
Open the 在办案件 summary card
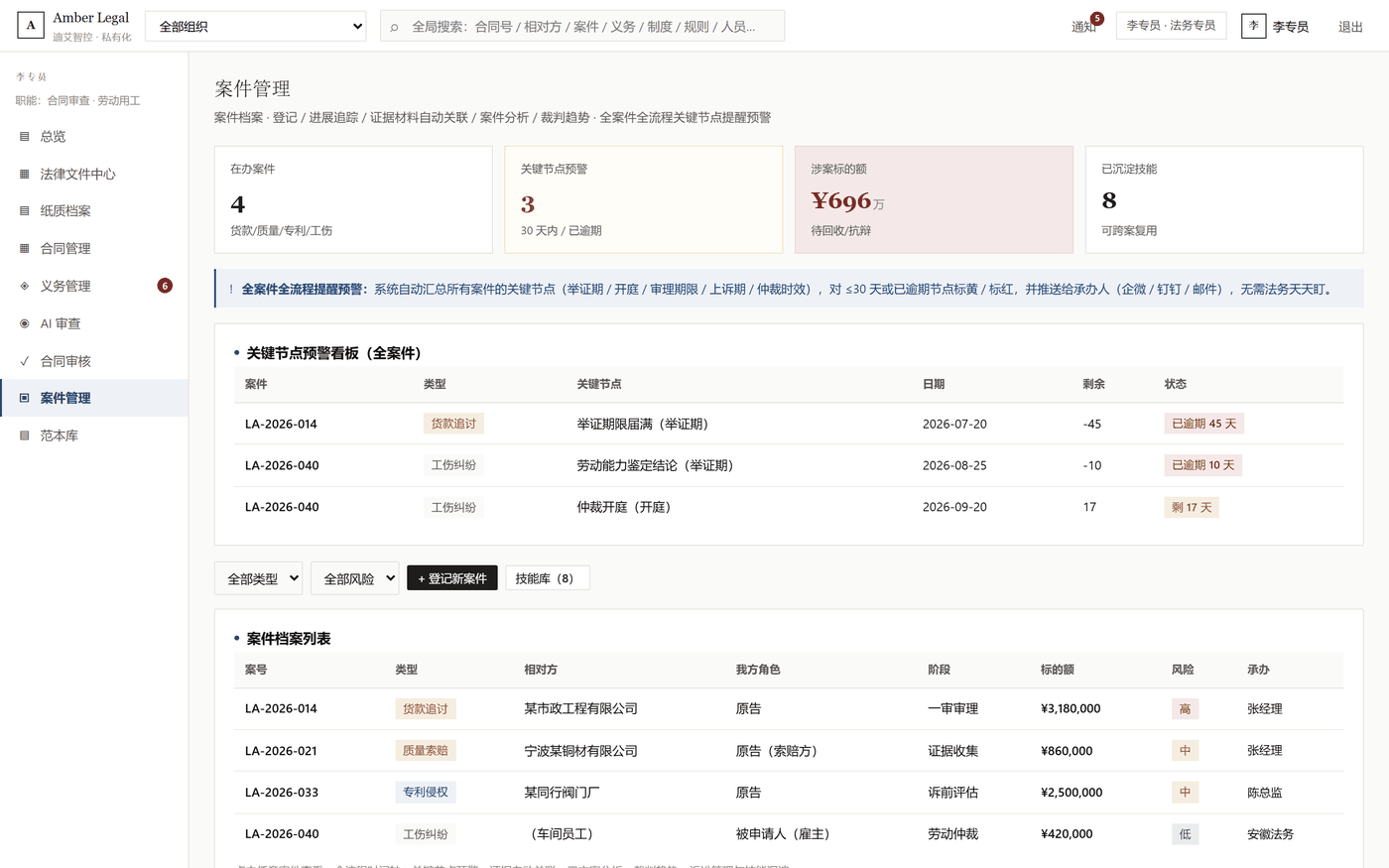(x=353, y=199)
